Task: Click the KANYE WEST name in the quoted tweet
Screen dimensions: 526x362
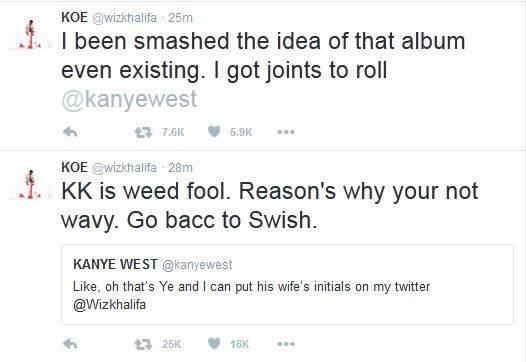Action: tap(115, 264)
